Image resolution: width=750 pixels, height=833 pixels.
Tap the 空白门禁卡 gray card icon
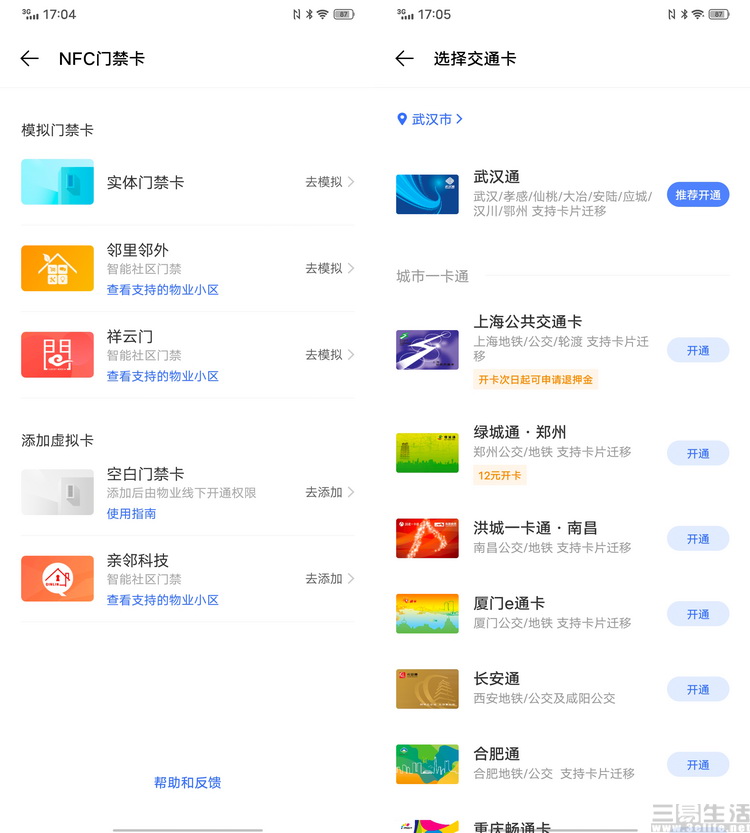[x=57, y=492]
